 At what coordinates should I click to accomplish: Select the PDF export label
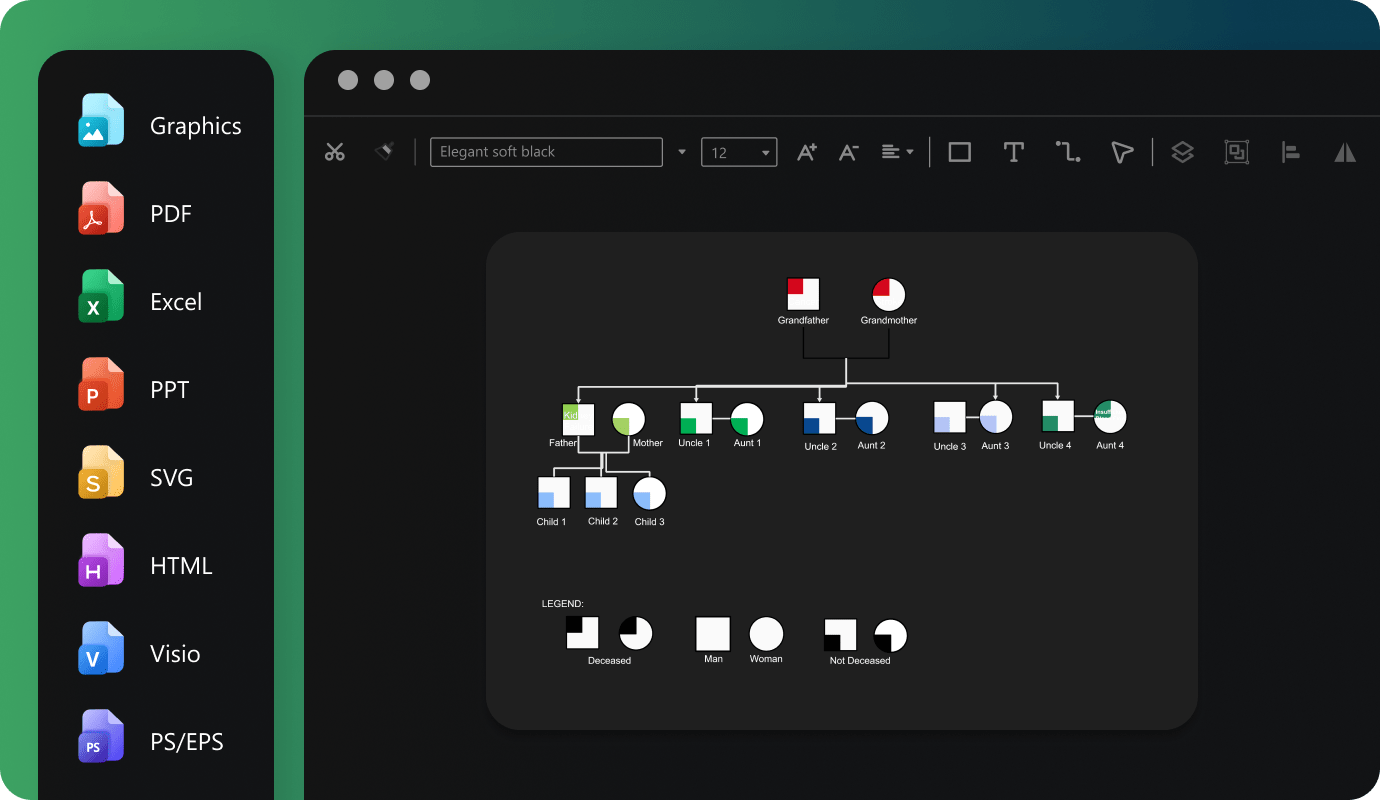(x=171, y=214)
